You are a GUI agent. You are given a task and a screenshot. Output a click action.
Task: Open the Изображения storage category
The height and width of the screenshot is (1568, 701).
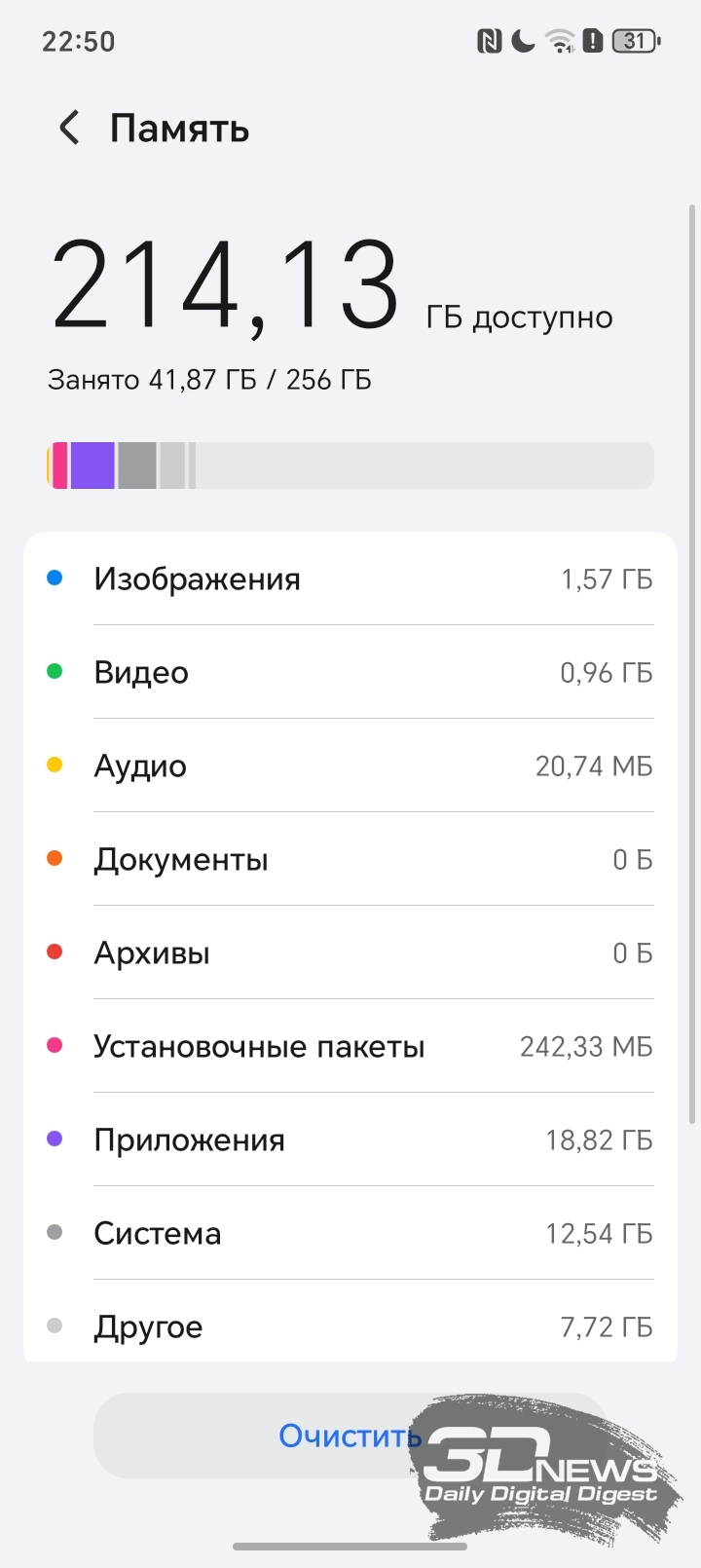[x=350, y=579]
